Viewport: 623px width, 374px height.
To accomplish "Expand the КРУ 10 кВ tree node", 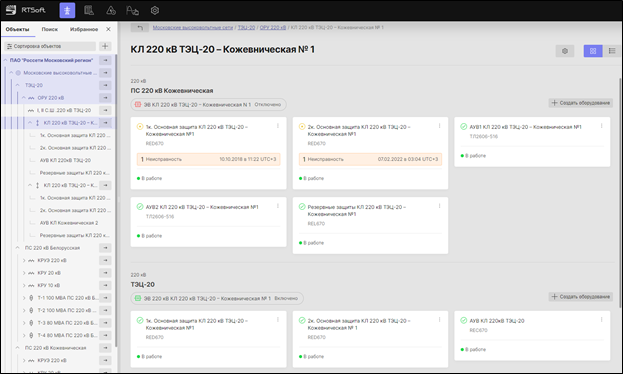I will pos(24,285).
